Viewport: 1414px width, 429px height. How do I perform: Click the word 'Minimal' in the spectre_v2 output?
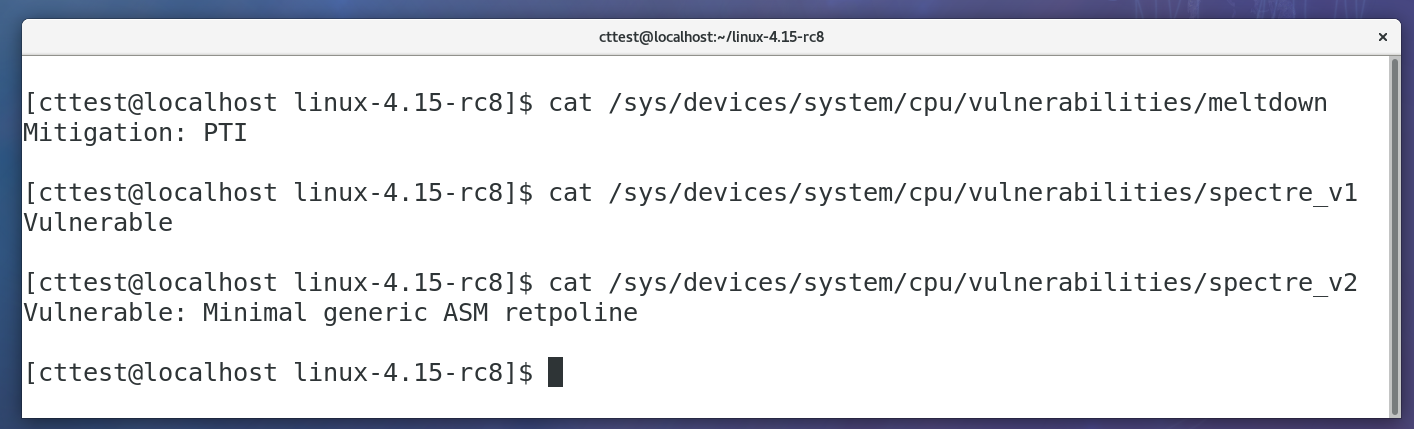coord(255,313)
